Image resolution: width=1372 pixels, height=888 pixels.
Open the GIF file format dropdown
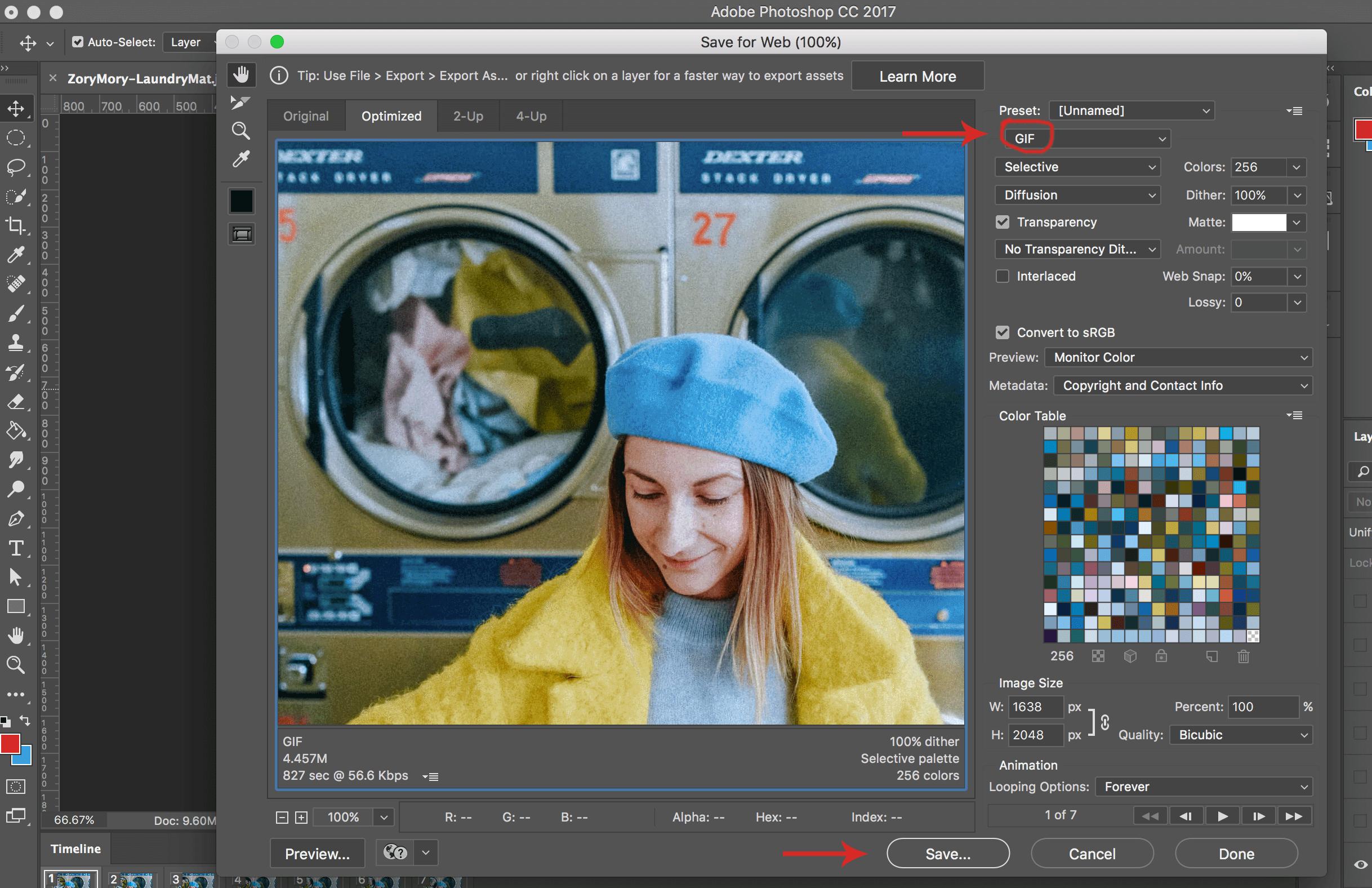pyautogui.click(x=1088, y=139)
